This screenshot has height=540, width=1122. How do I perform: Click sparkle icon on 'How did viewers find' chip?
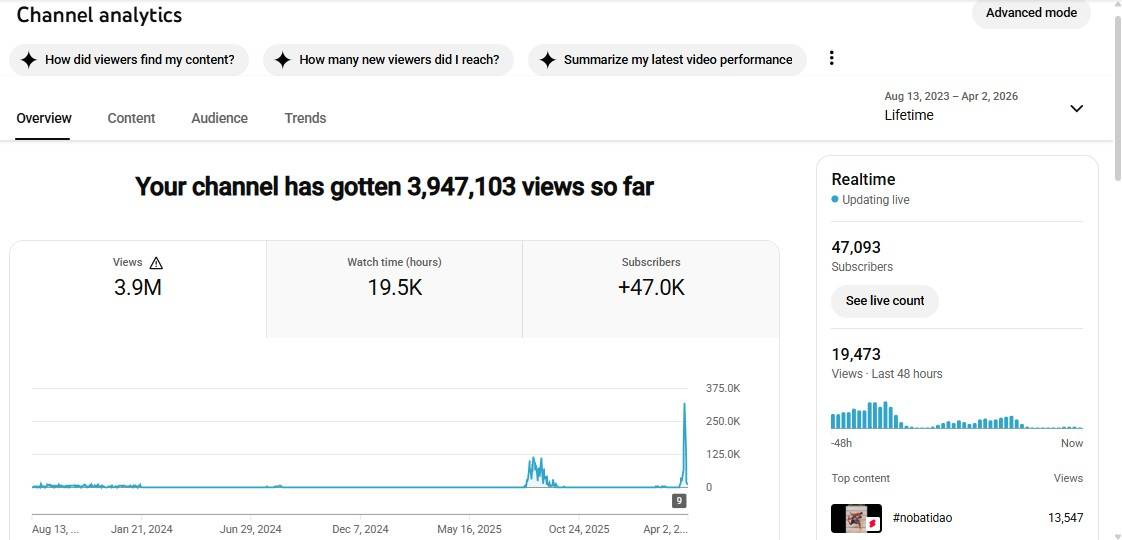29,60
